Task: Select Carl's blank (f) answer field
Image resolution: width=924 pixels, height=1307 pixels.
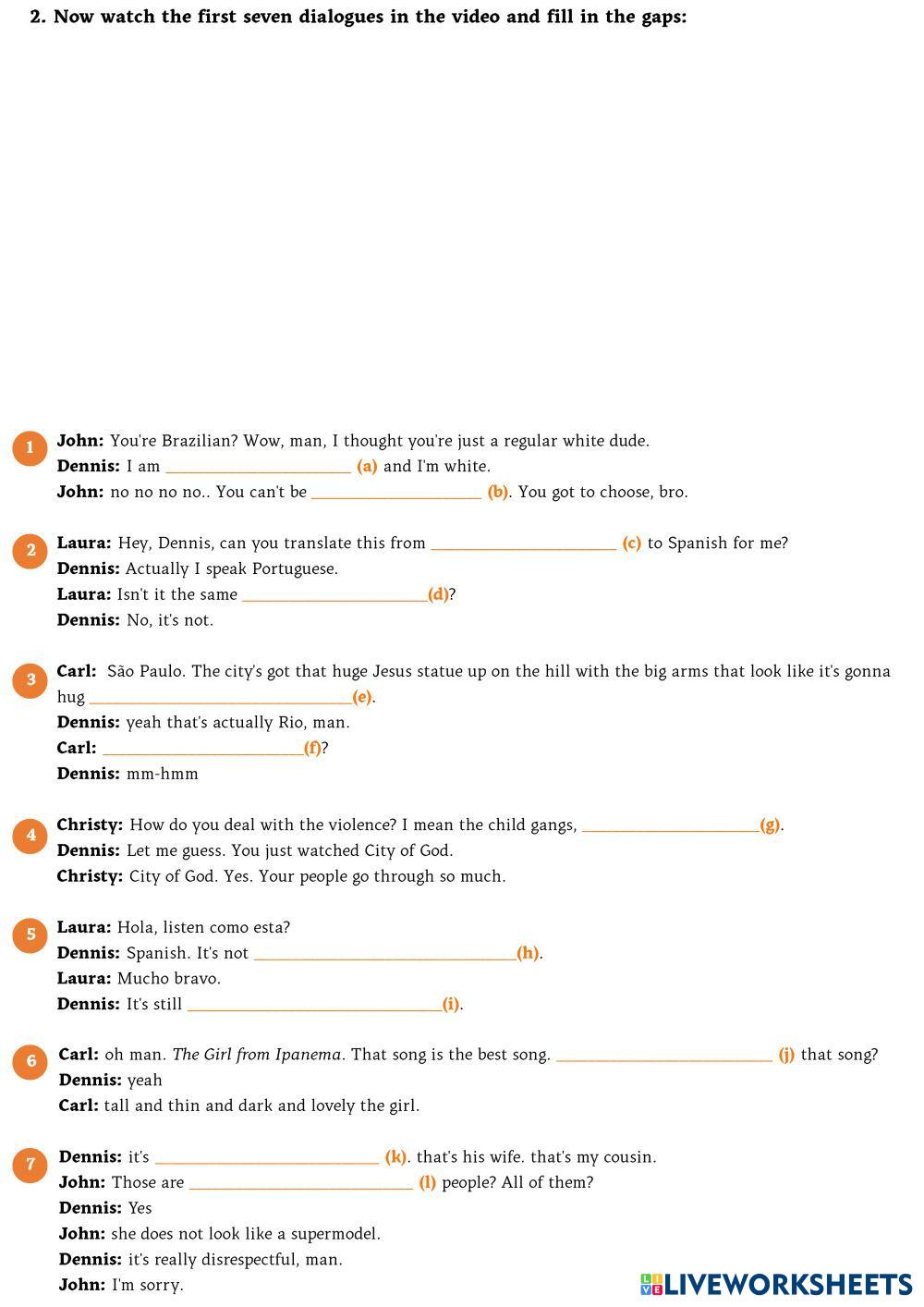Action: pos(202,747)
